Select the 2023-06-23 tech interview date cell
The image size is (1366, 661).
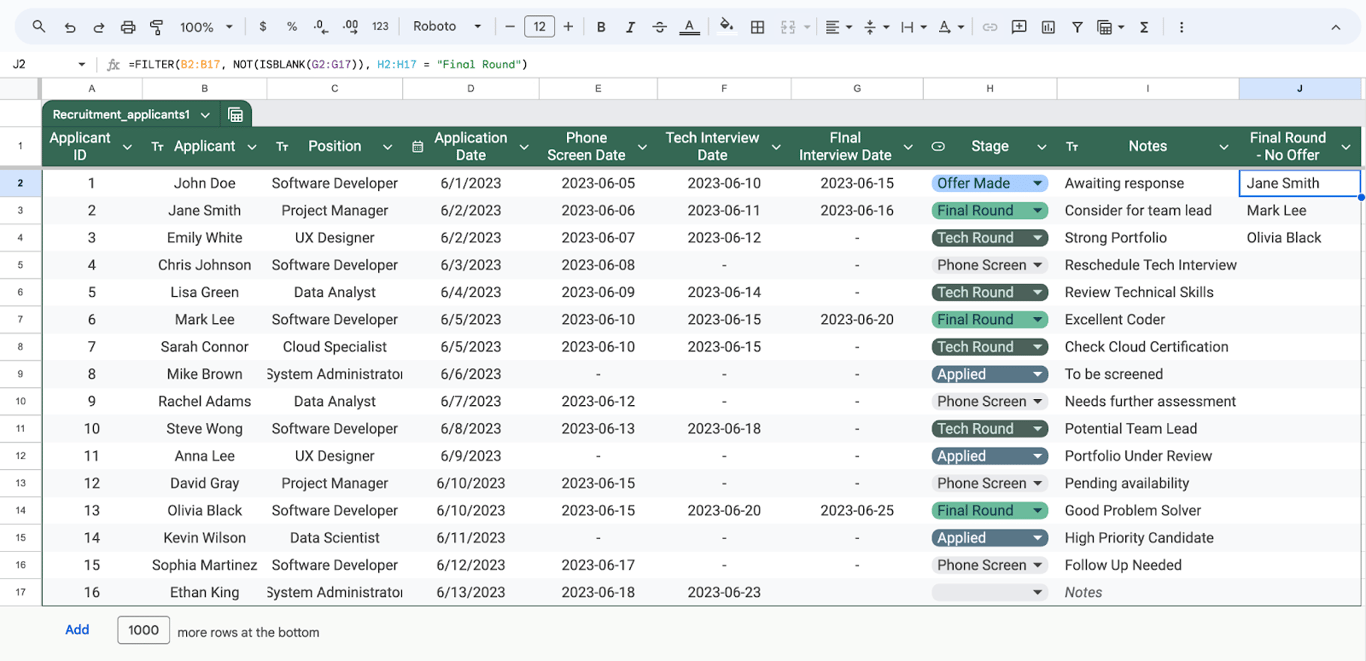click(x=725, y=592)
